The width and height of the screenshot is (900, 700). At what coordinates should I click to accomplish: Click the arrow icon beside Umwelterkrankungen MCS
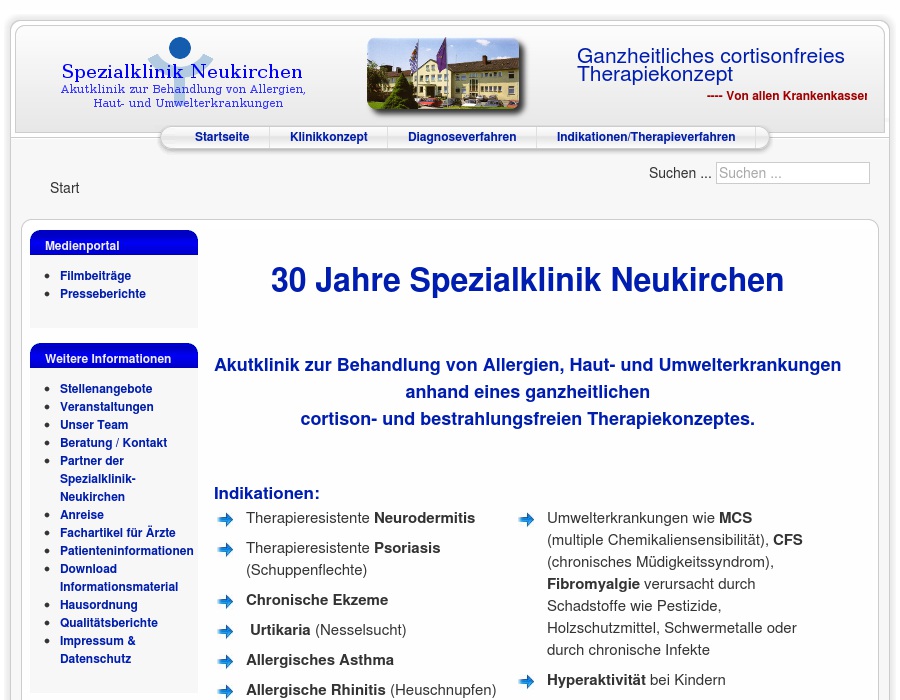[x=527, y=519]
